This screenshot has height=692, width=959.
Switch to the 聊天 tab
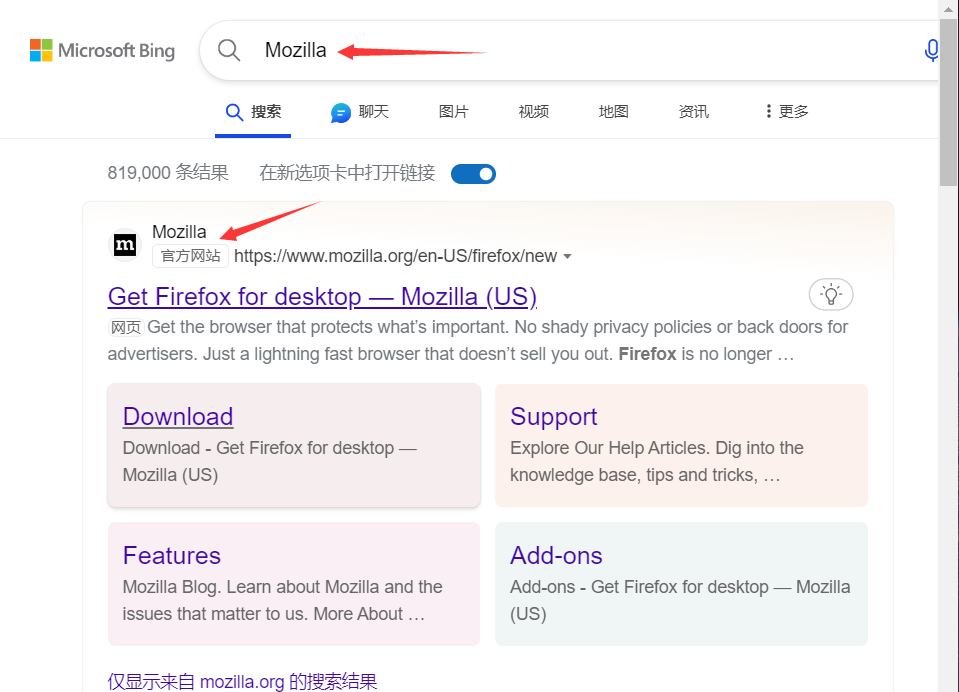[x=360, y=112]
